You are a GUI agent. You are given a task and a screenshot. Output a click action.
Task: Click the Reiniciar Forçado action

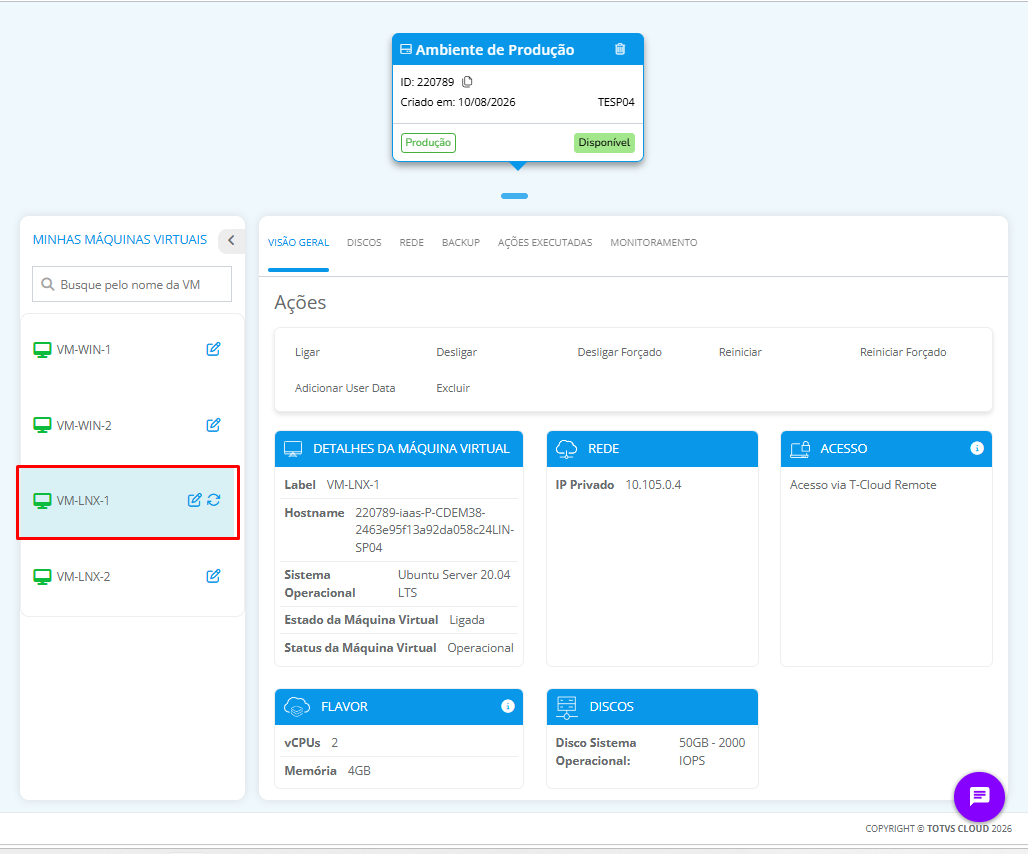coord(903,352)
